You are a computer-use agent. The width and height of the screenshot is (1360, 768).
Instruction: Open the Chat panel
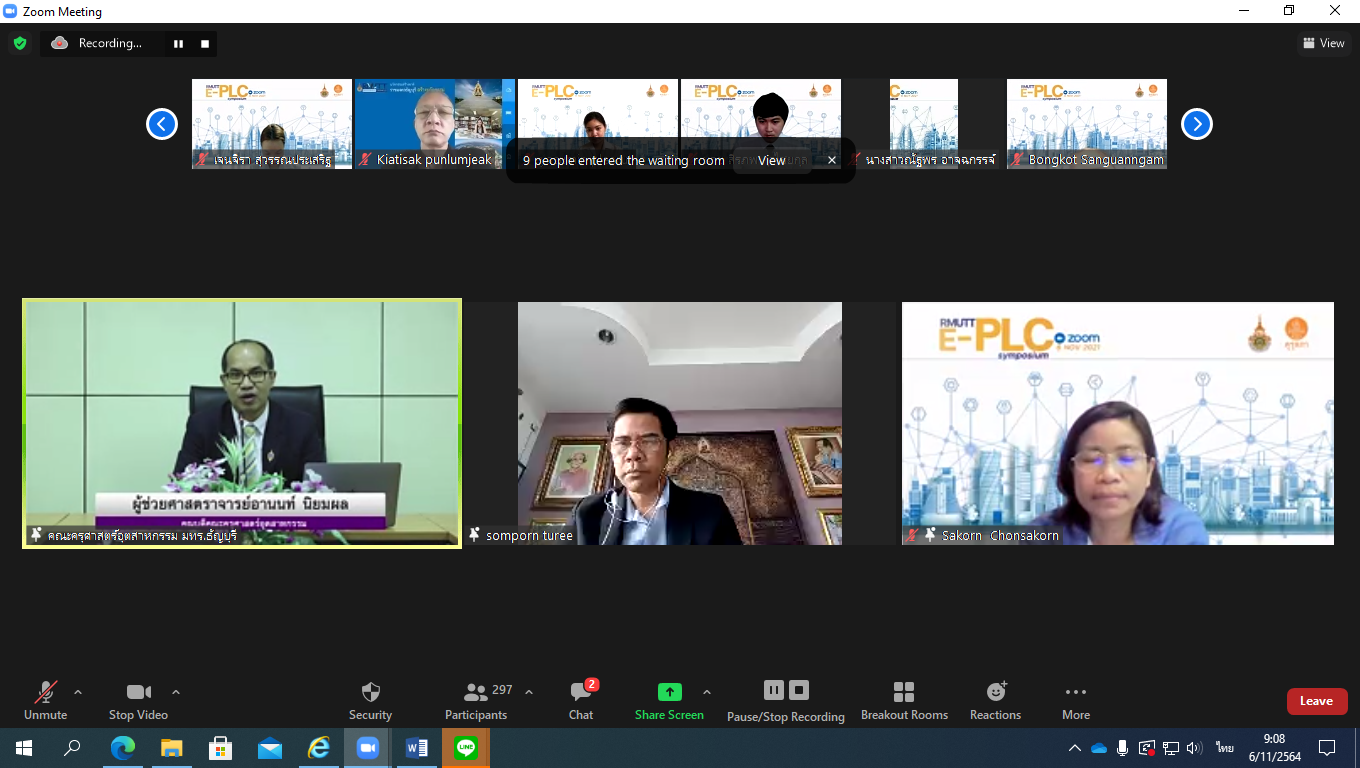tap(581, 700)
